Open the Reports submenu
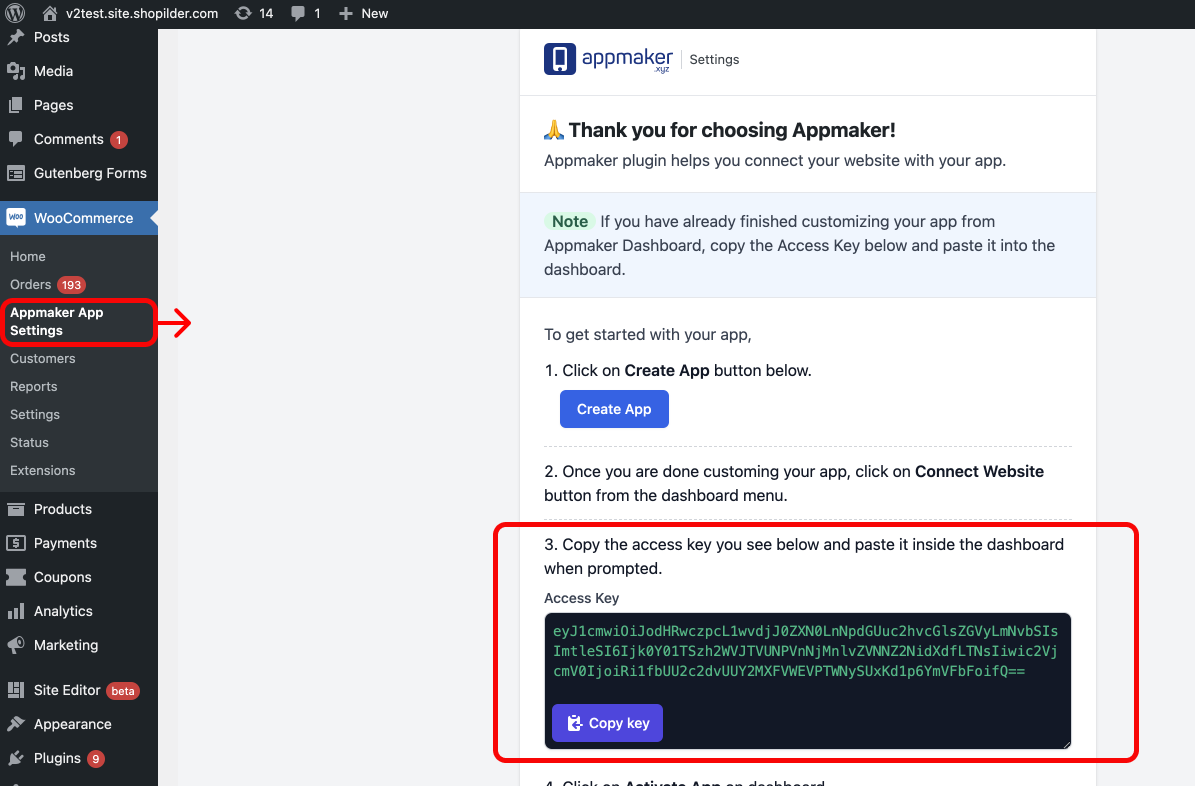Viewport: 1195px width, 786px height. coord(34,387)
